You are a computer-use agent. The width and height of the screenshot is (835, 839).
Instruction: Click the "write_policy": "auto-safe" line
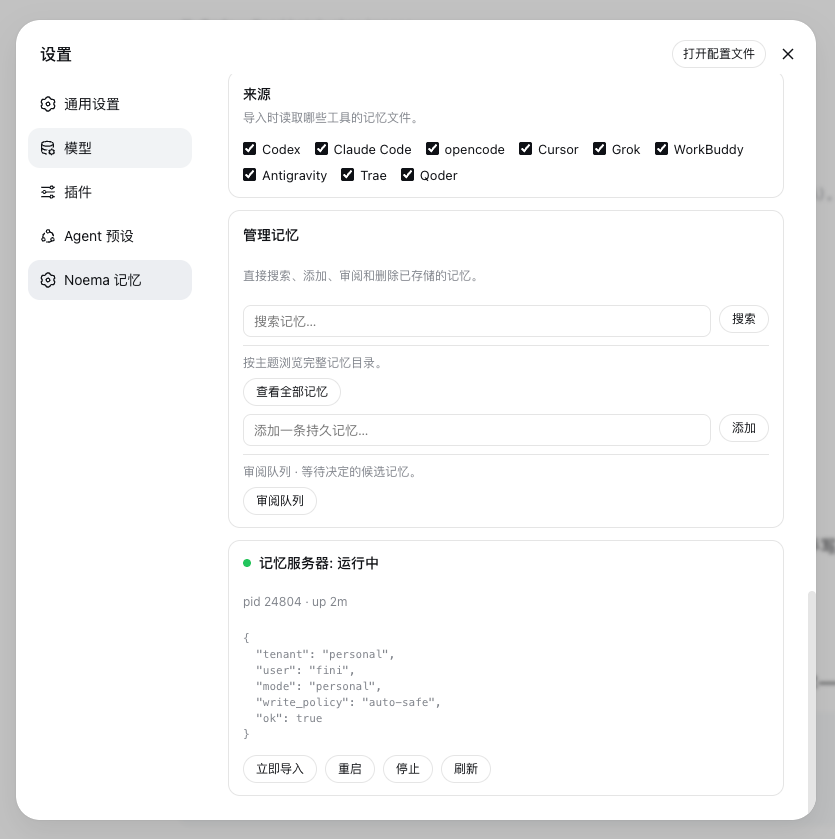pos(348,702)
